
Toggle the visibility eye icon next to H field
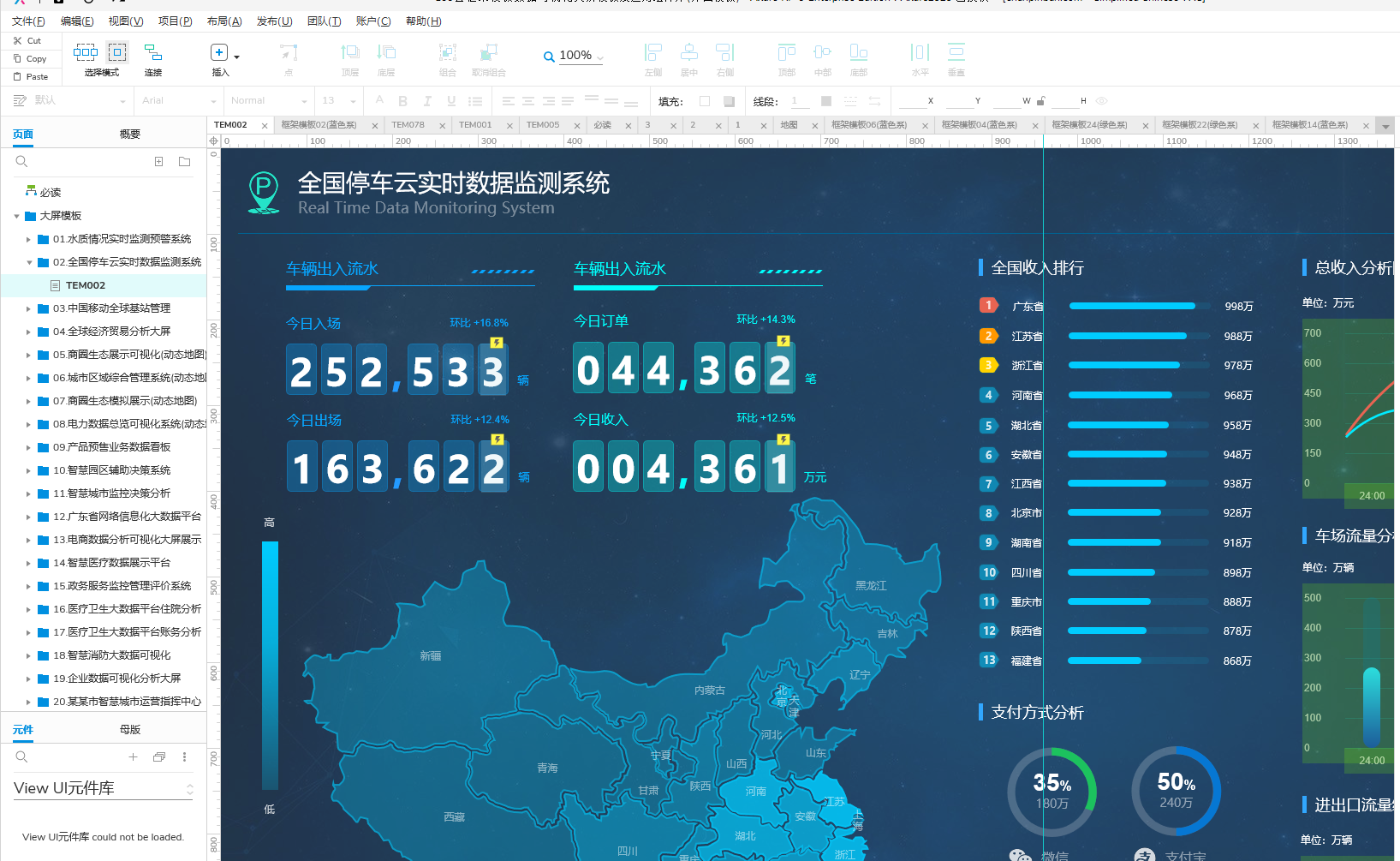(x=1102, y=101)
